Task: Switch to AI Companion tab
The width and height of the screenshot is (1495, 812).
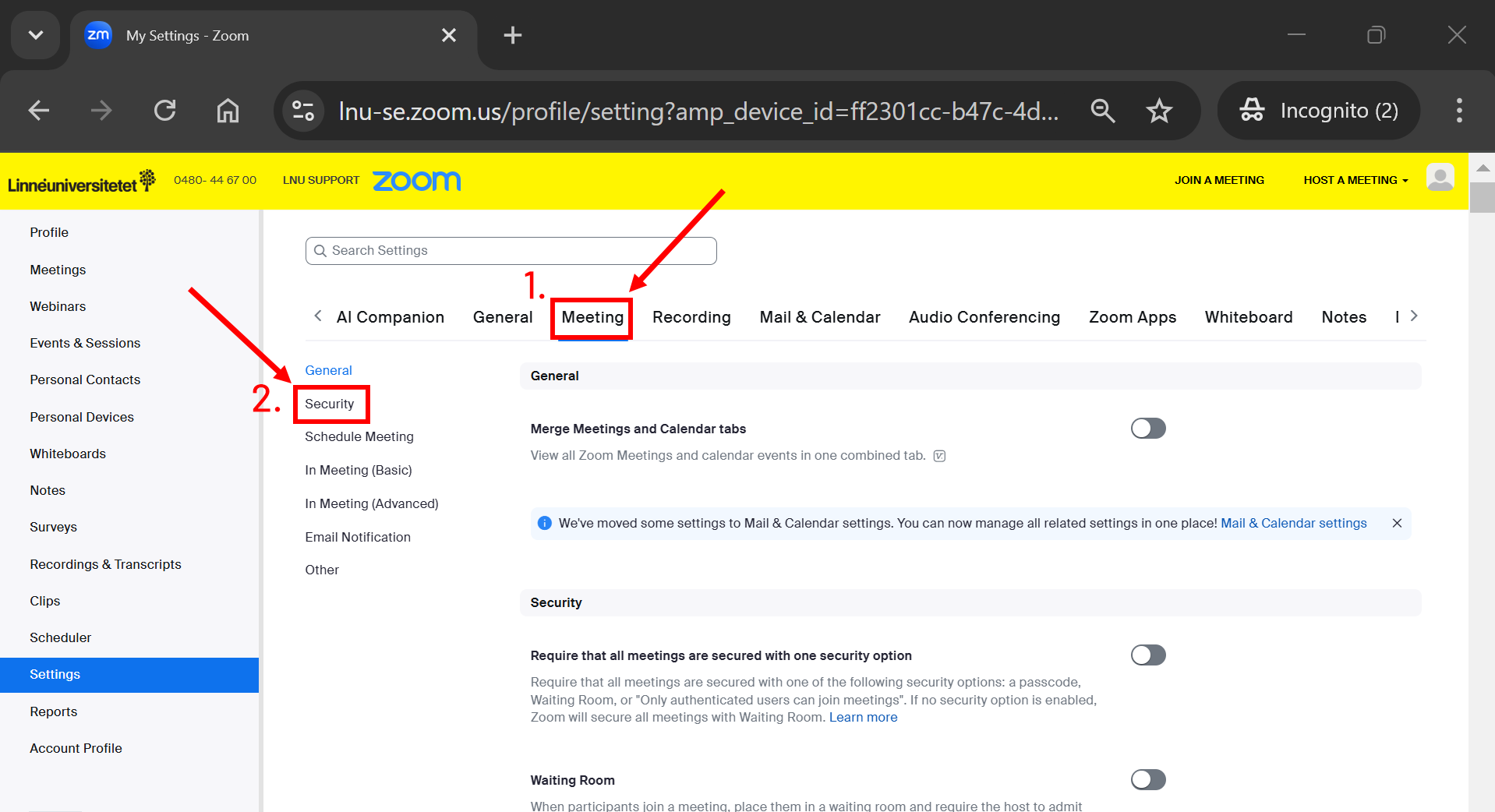Action: pos(391,317)
